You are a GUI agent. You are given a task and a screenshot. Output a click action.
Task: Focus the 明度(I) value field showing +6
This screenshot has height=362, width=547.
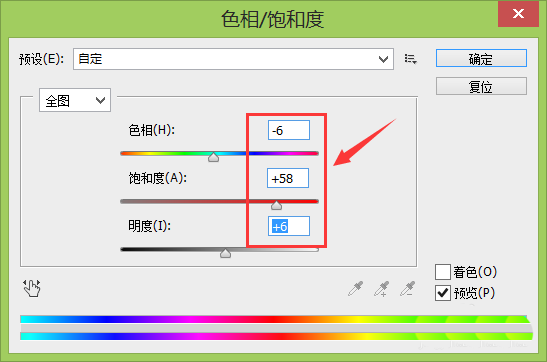click(x=289, y=226)
